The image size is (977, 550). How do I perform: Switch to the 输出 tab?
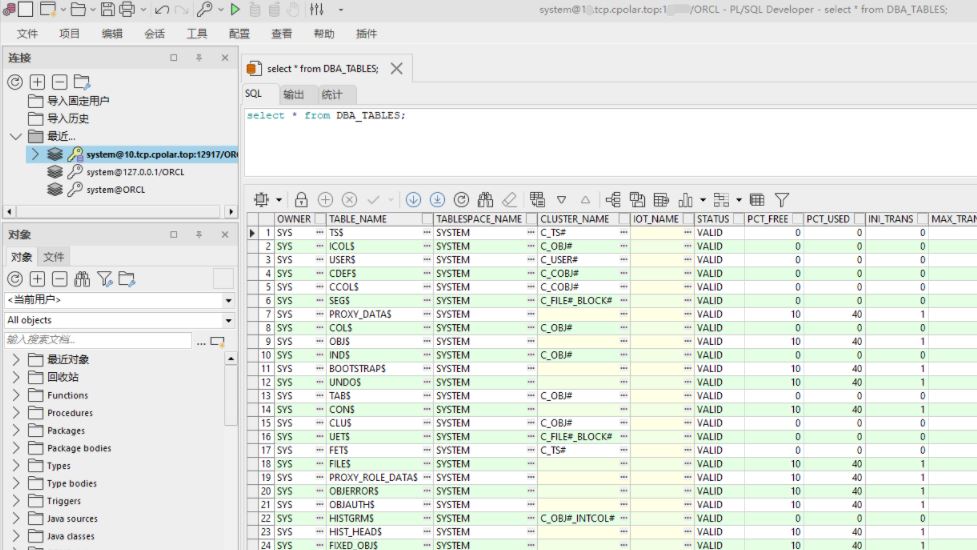point(293,95)
